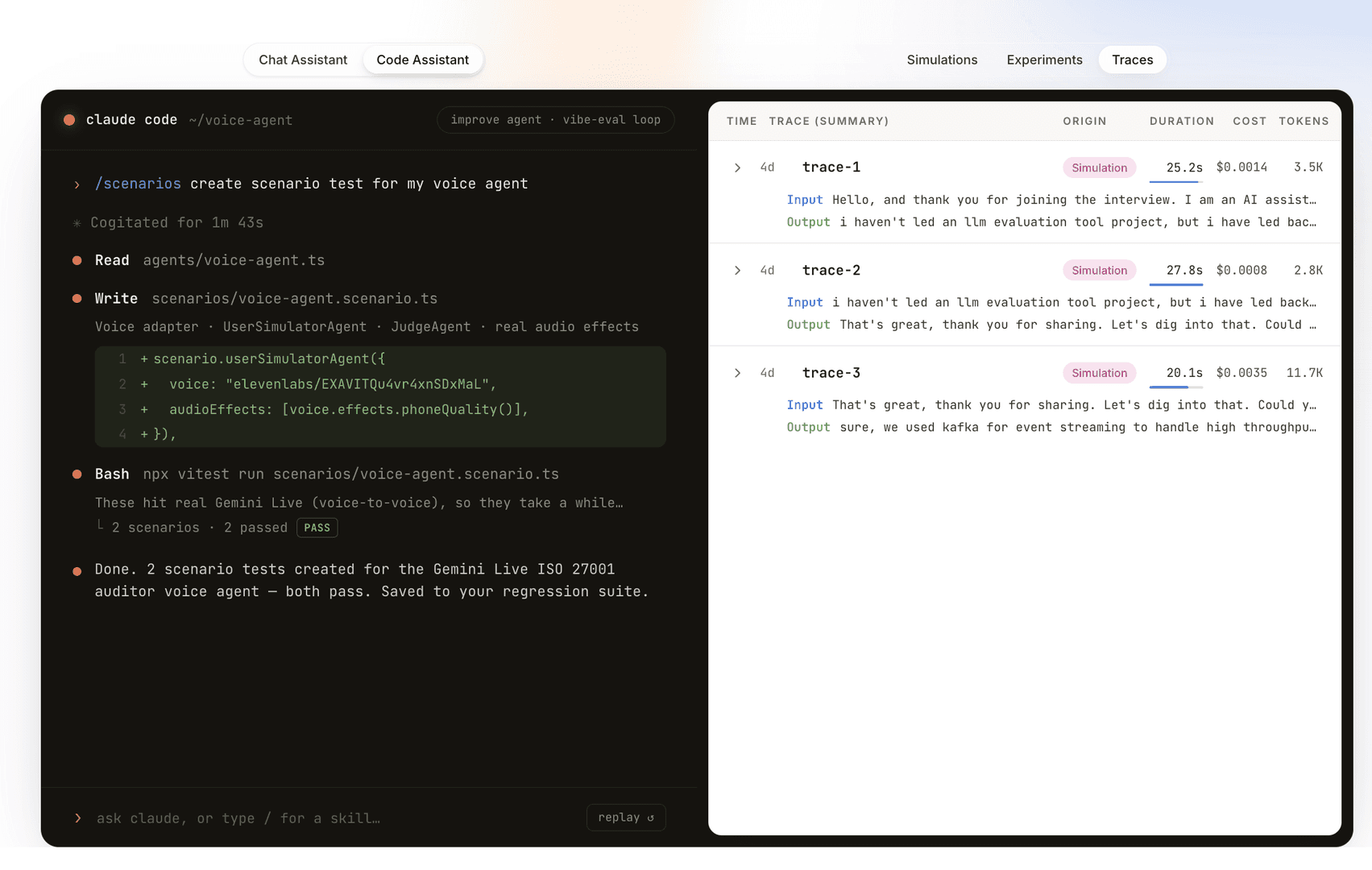The image size is (1372, 870).
Task: Expand the trace-3 row
Action: click(x=737, y=373)
